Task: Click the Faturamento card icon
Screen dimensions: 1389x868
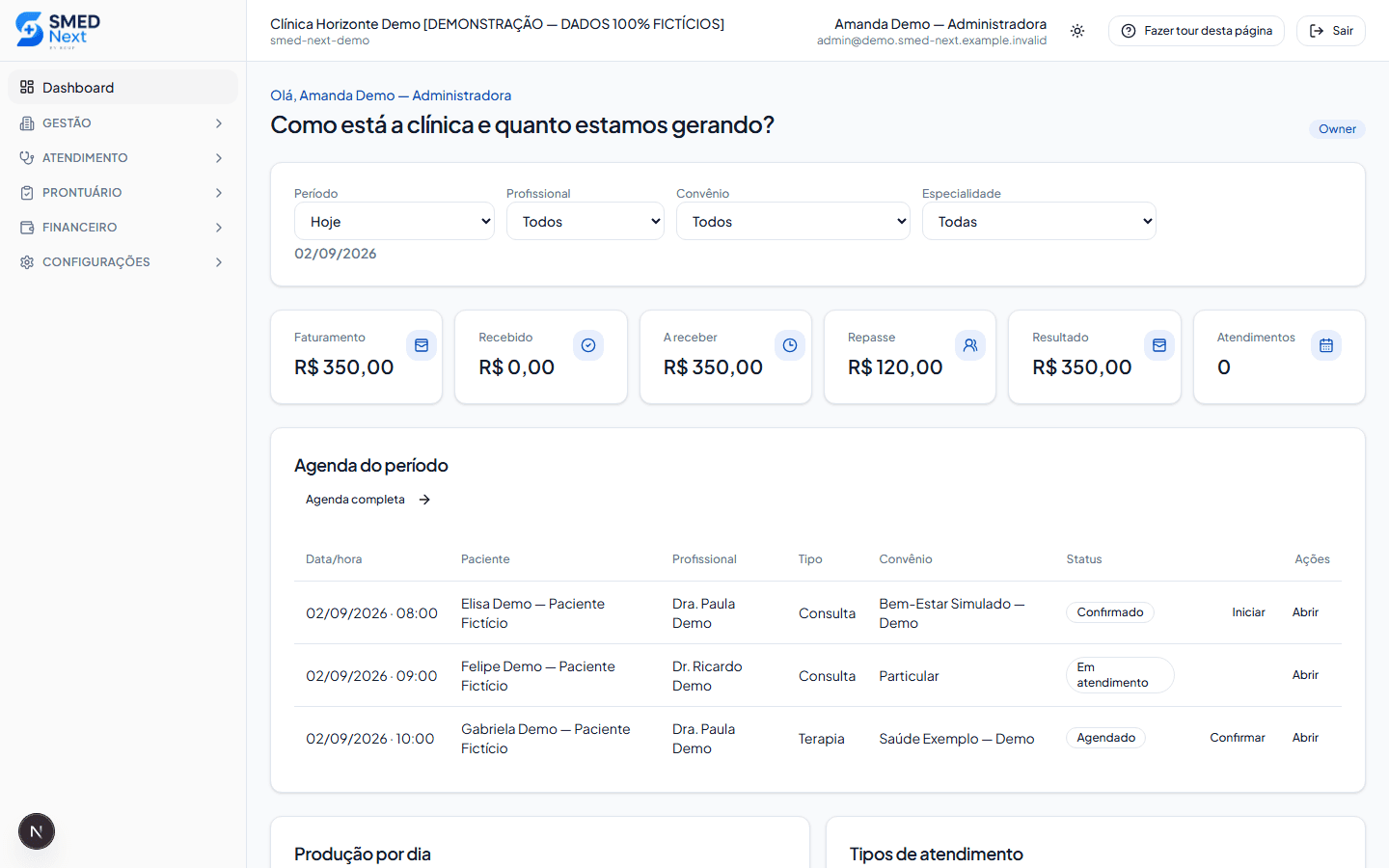Action: (x=422, y=345)
